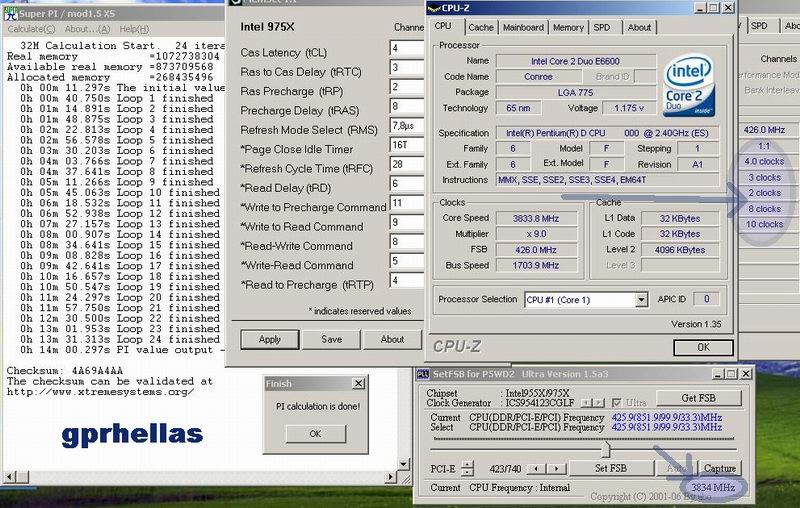Click Super PI horizontal scrollbar right arrow
The height and width of the screenshot is (508, 800).
point(390,477)
